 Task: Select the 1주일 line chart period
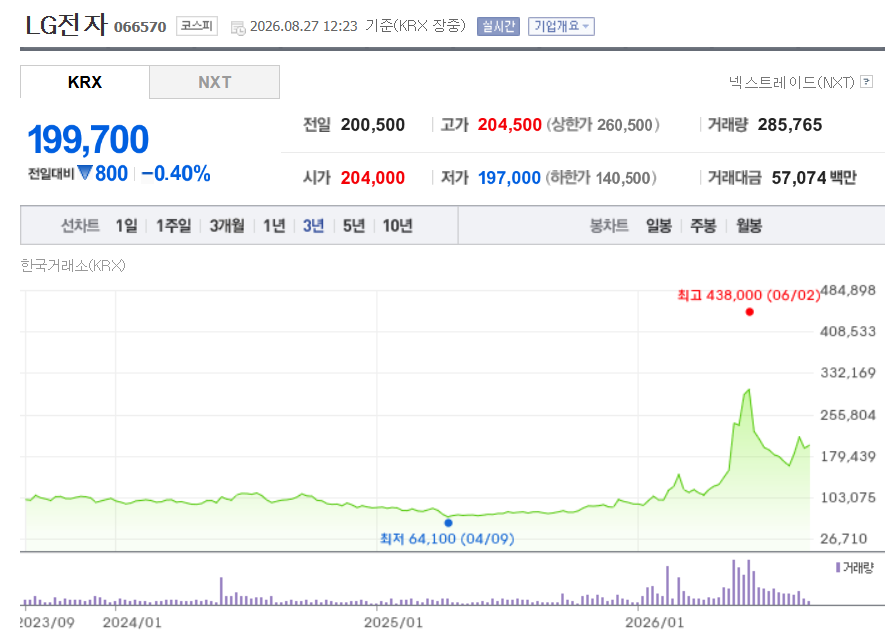[x=173, y=226]
